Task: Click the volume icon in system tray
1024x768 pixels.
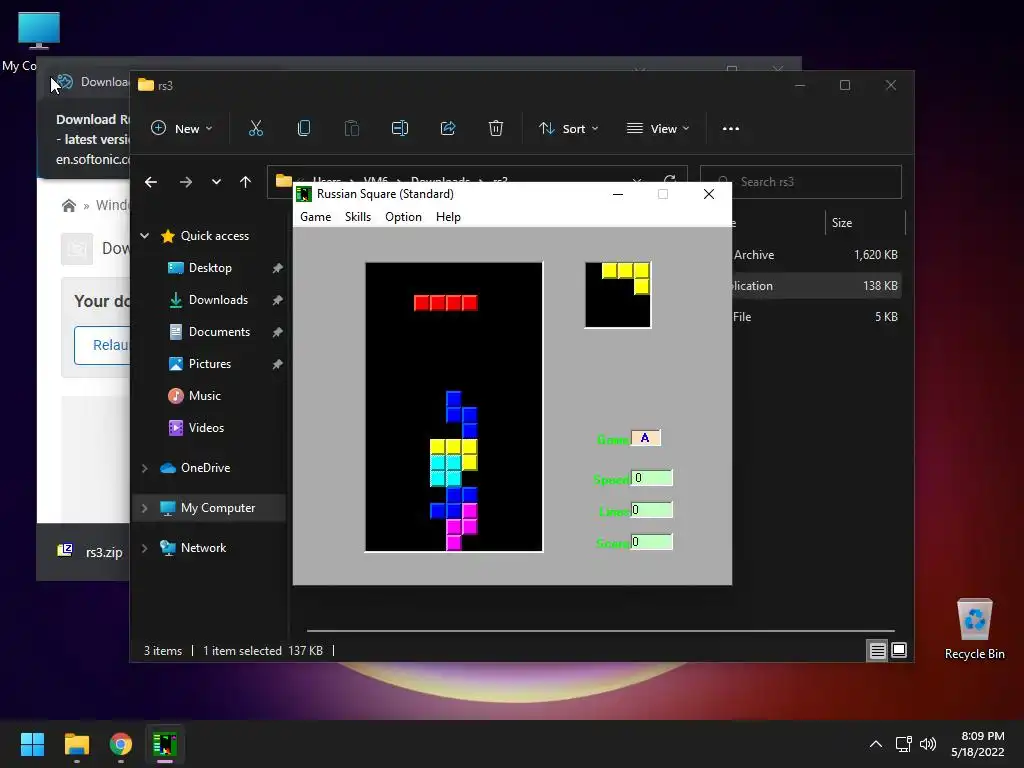Action: point(927,744)
